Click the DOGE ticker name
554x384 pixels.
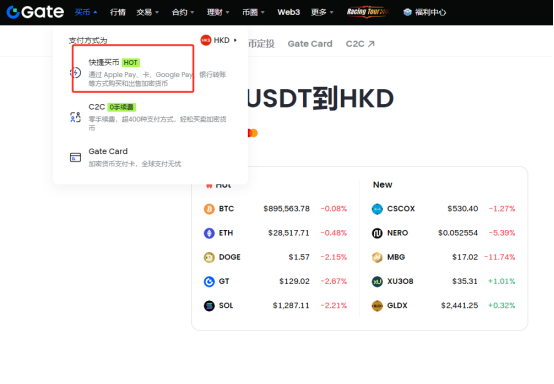[230, 257]
